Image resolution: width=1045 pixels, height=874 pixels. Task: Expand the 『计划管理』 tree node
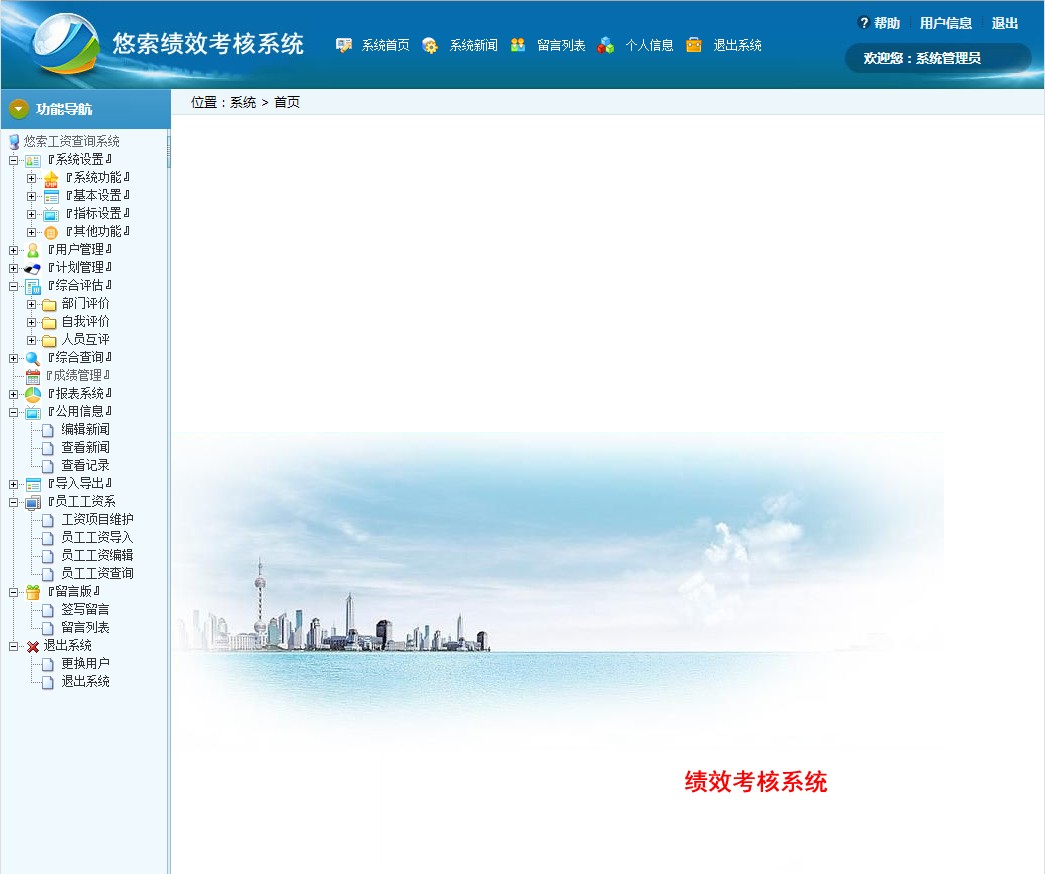[x=13, y=268]
